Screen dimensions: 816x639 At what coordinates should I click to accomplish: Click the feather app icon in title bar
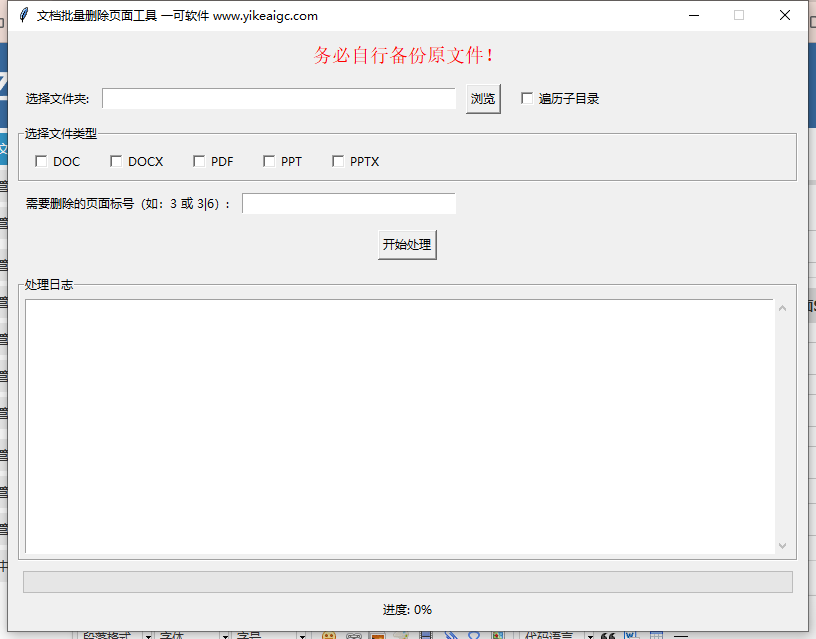23,15
